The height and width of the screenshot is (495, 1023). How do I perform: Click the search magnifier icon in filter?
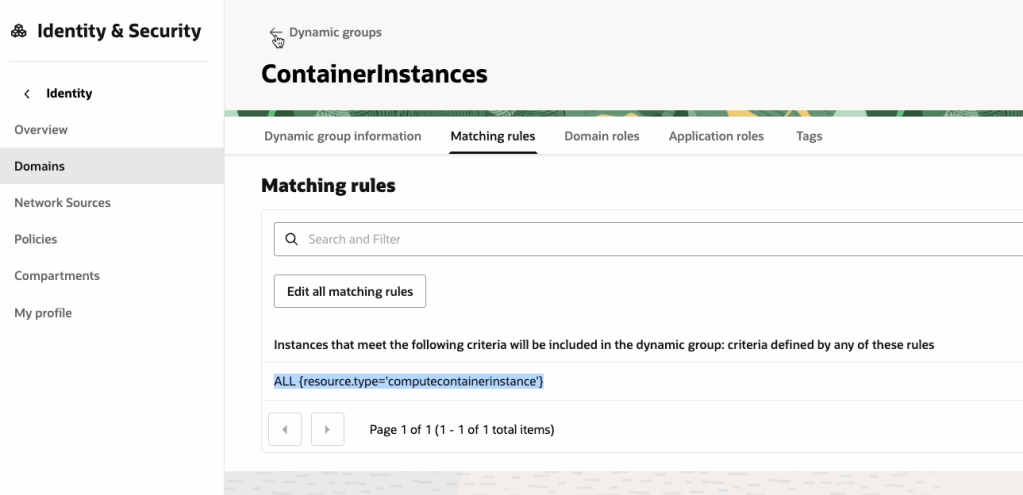click(292, 240)
